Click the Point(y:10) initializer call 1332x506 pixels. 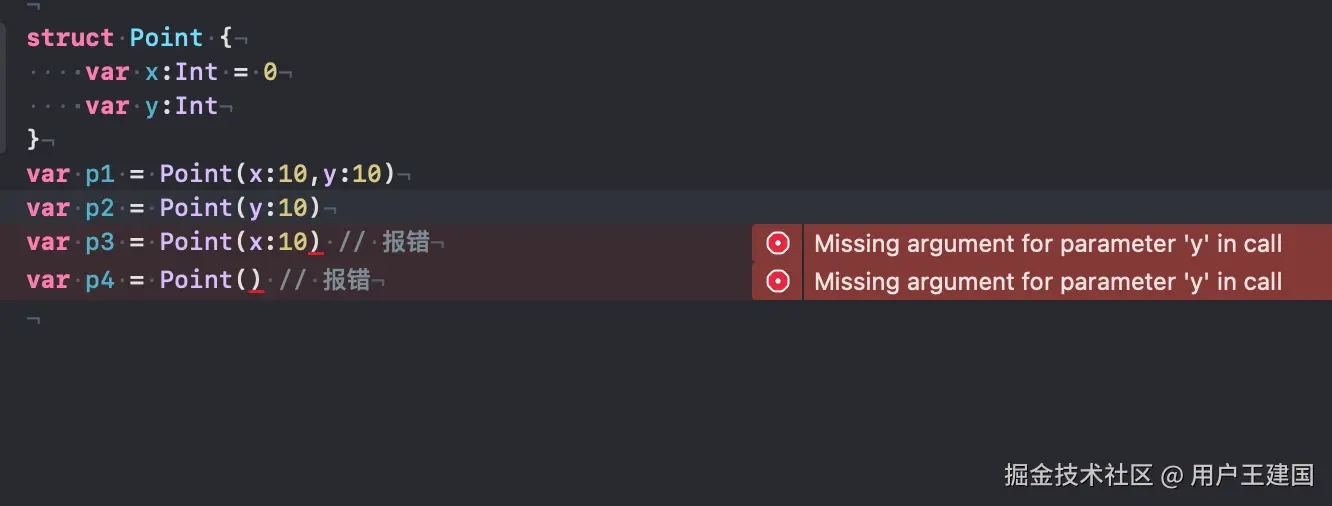[241, 208]
